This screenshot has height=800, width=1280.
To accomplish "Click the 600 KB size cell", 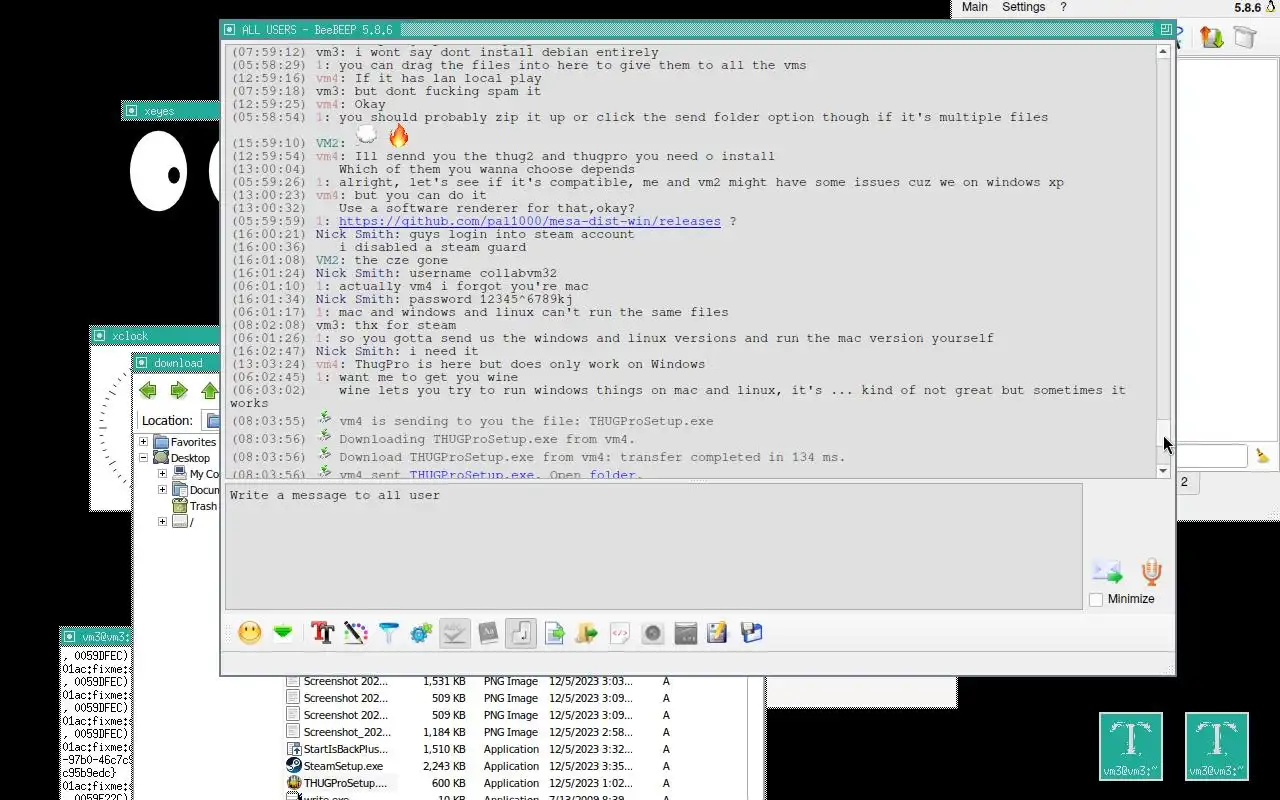I will (x=448, y=783).
